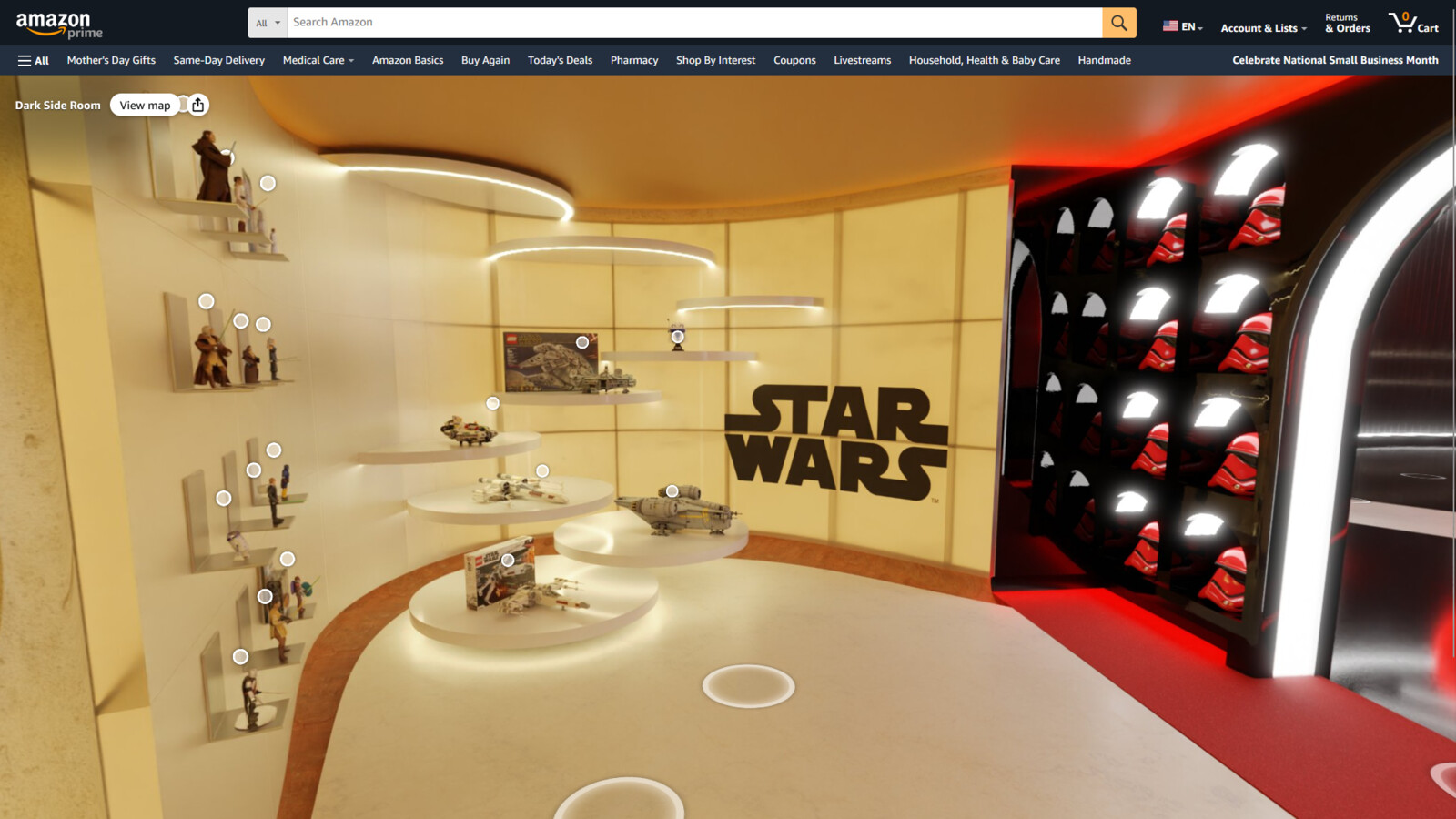The width and height of the screenshot is (1456, 819).
Task: Move to the bottom floor navigation circle
Action: (x=620, y=799)
